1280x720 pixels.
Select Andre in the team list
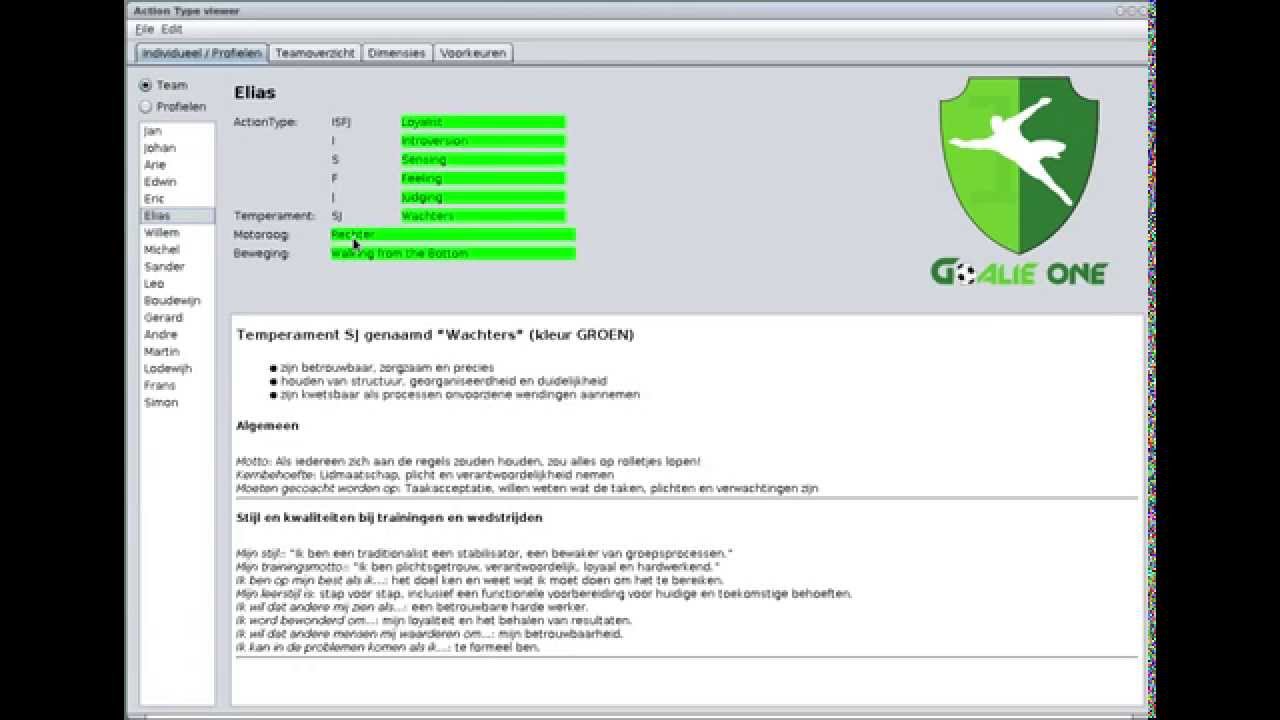coord(177,335)
